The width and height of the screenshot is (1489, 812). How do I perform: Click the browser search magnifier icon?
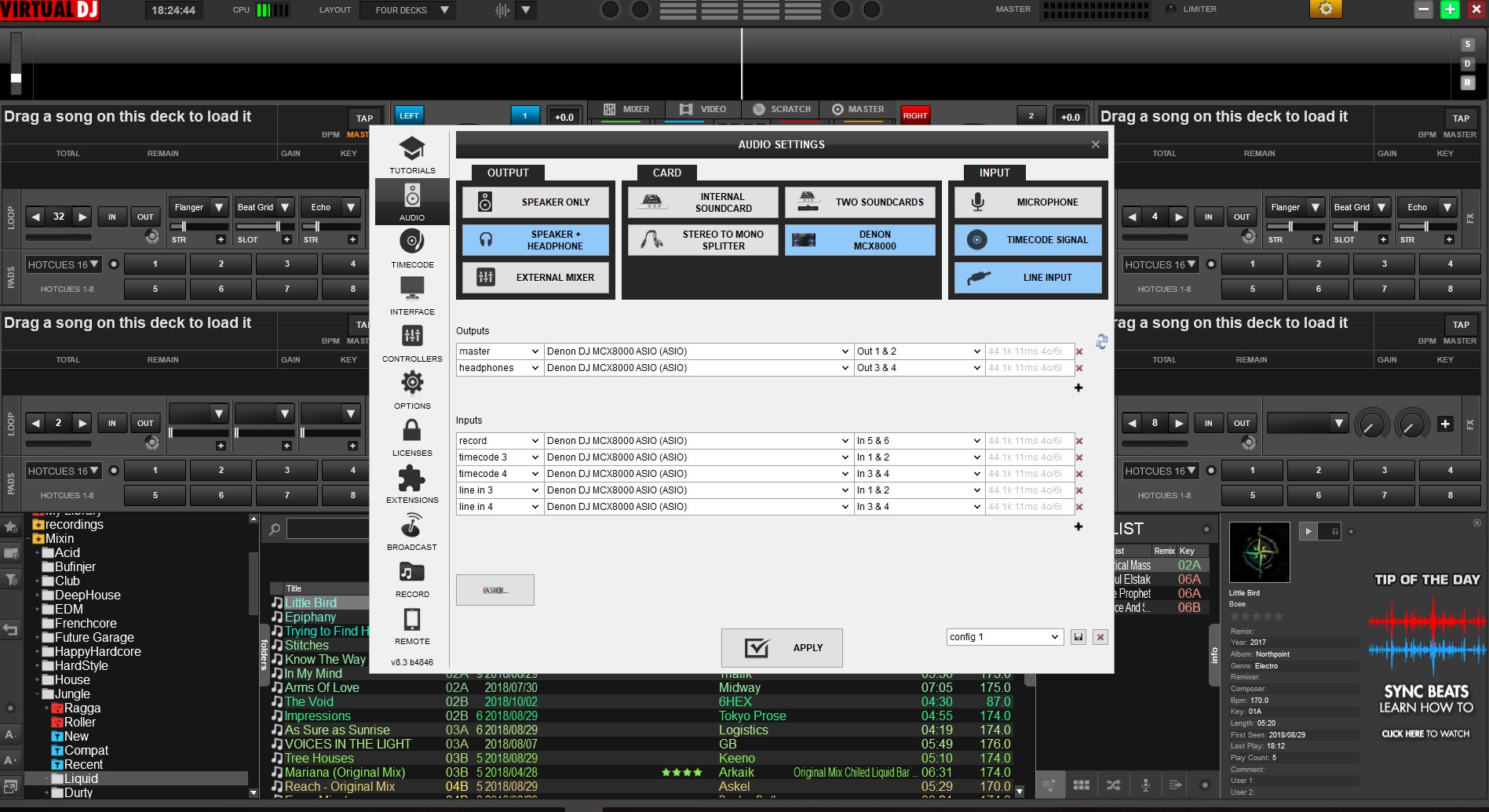click(x=275, y=529)
